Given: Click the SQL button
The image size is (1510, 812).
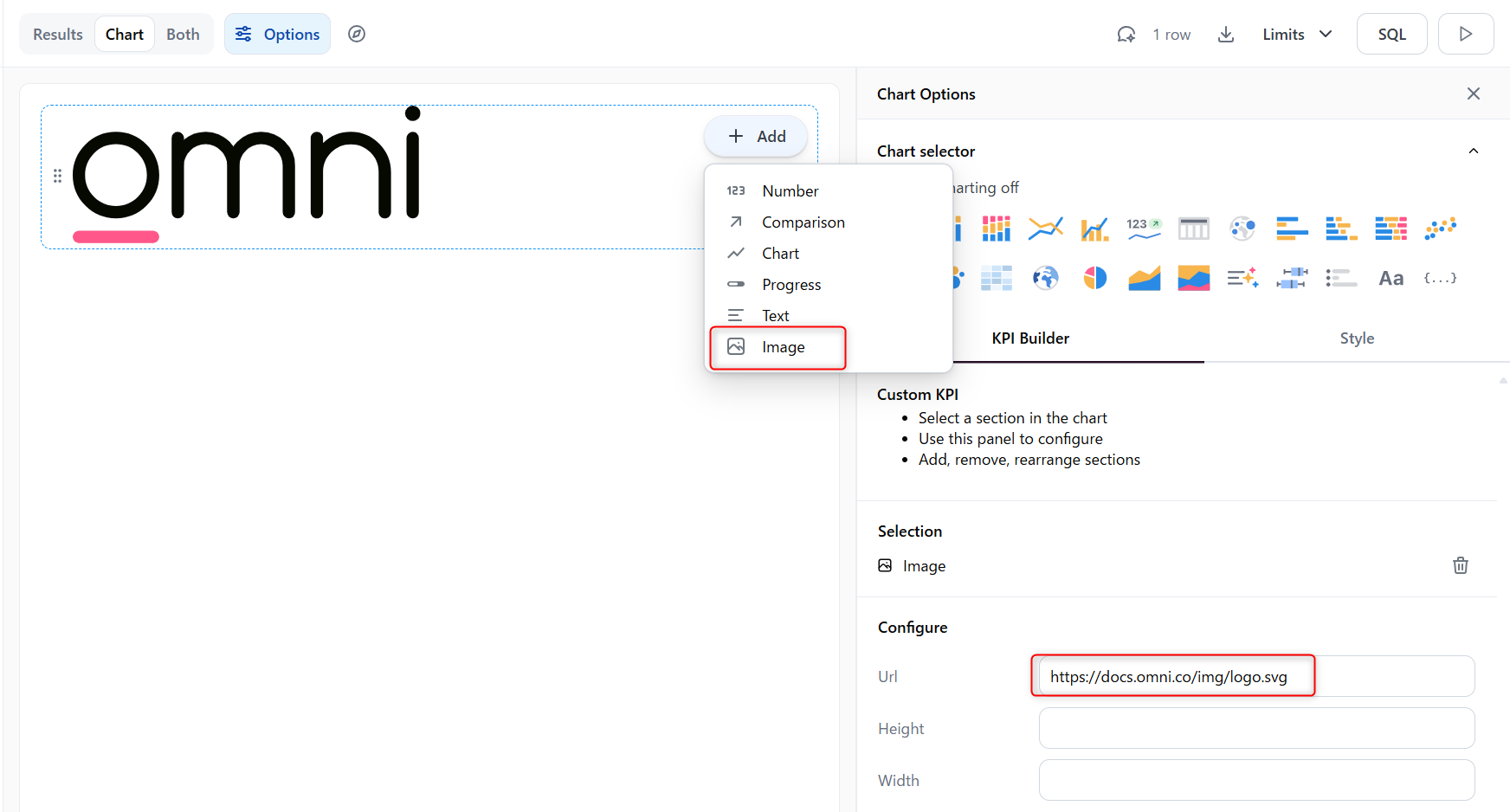Looking at the screenshot, I should pyautogui.click(x=1391, y=35).
